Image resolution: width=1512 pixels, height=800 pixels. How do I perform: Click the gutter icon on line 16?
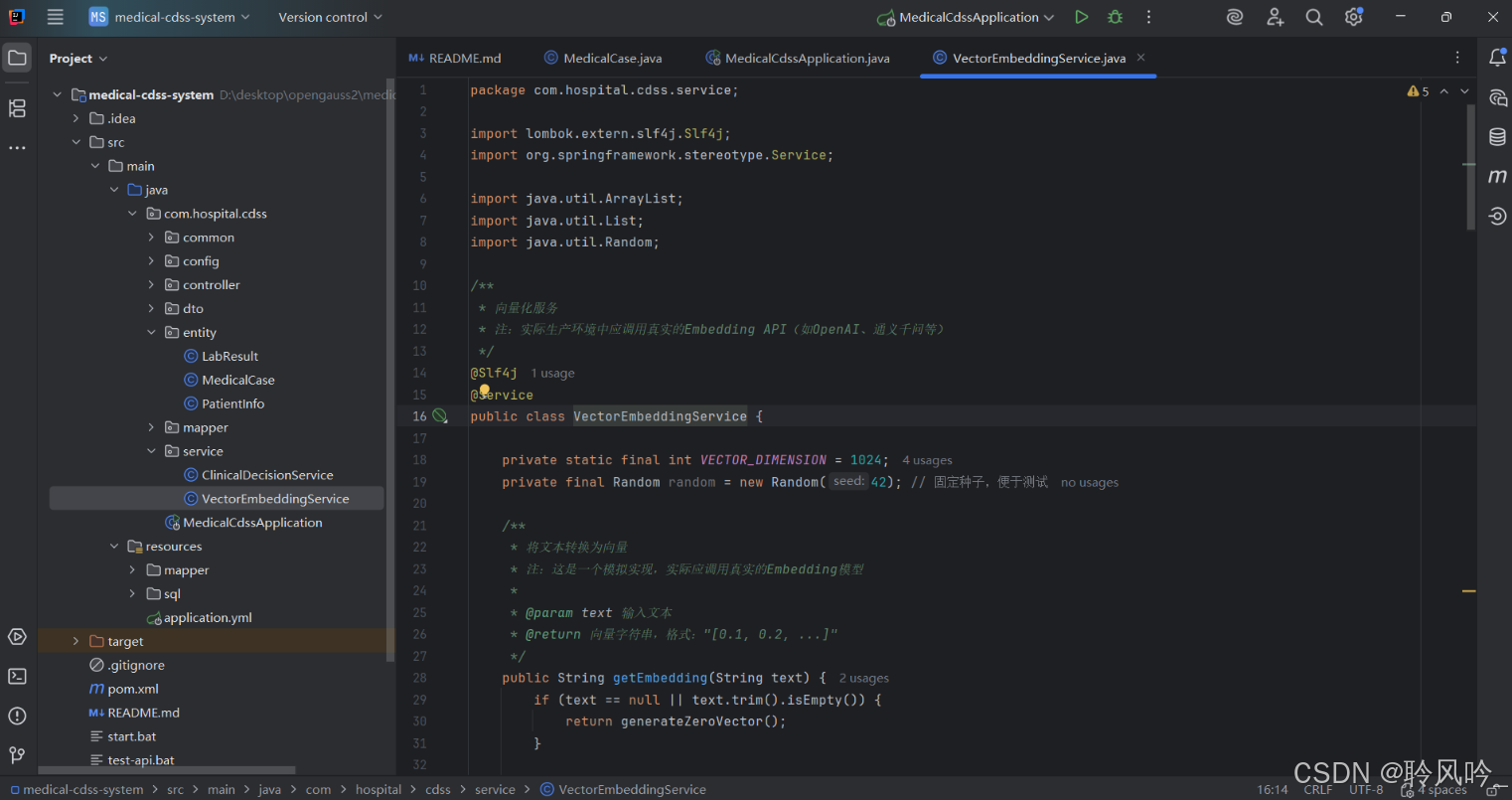pyautogui.click(x=440, y=416)
